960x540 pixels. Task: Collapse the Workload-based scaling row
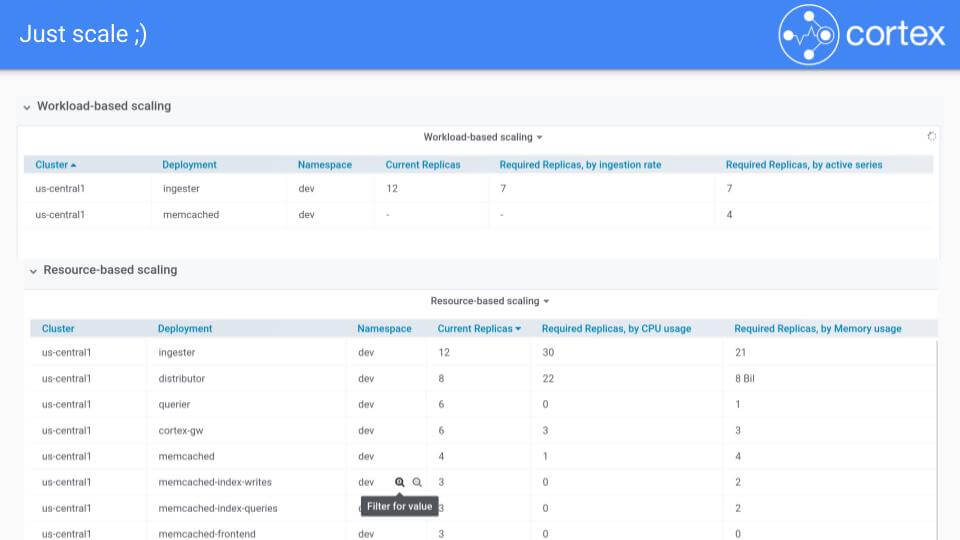pyautogui.click(x=28, y=107)
